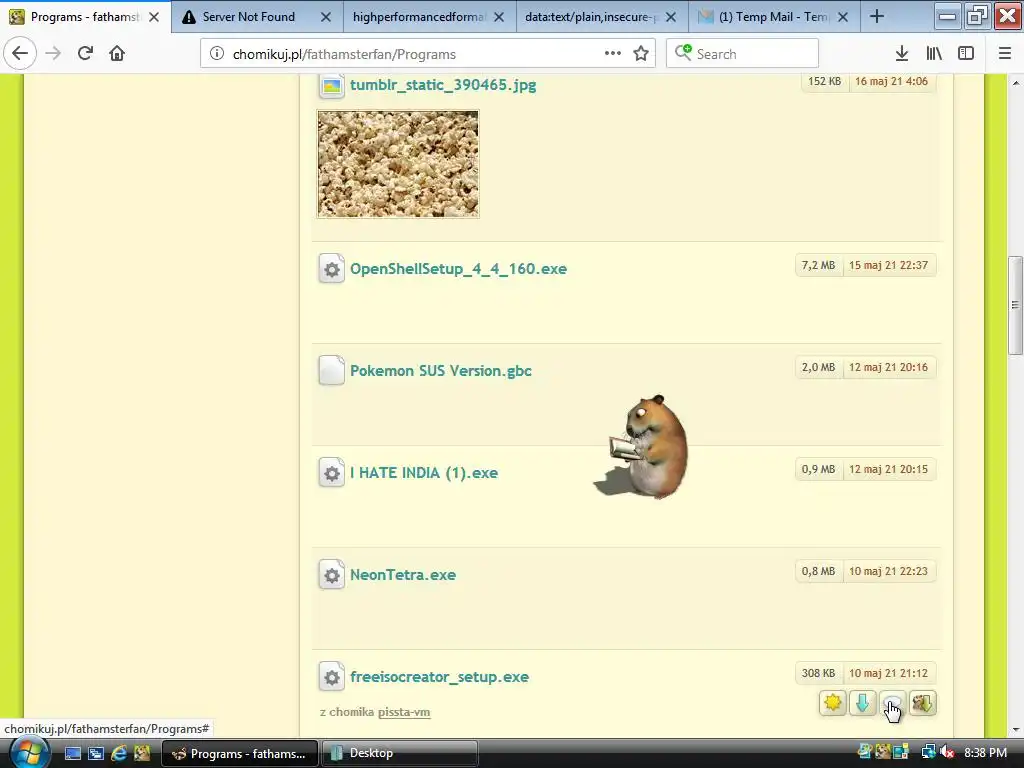Click the hamster copy button for freeisocreator_setup.exe
The width and height of the screenshot is (1024, 768).
(923, 703)
